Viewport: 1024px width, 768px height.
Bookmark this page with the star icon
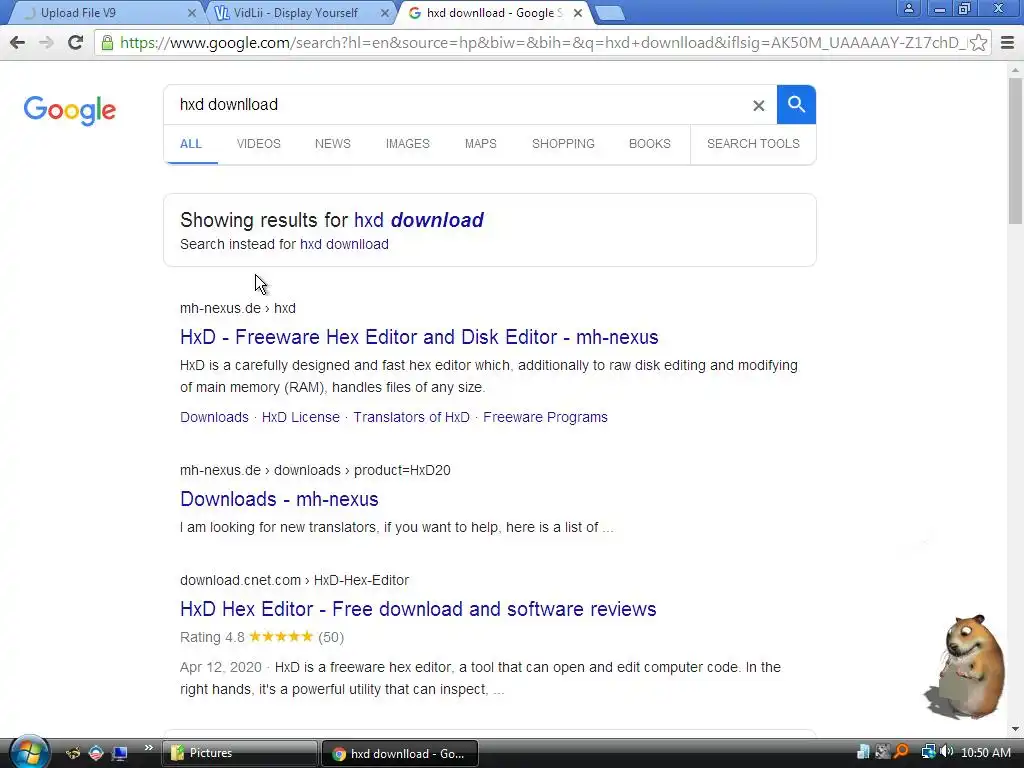(x=978, y=43)
